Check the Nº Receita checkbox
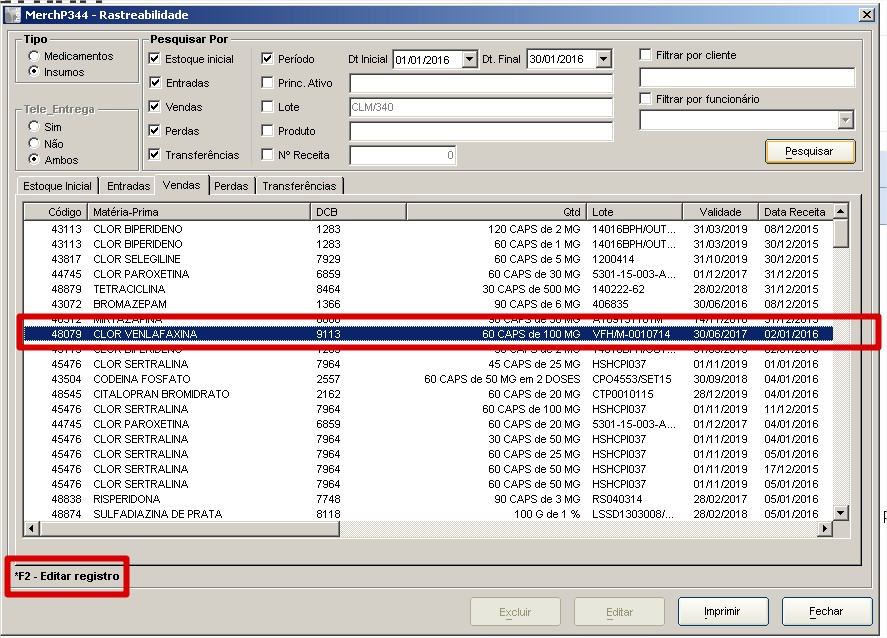This screenshot has height=638, width=887. (x=267, y=154)
